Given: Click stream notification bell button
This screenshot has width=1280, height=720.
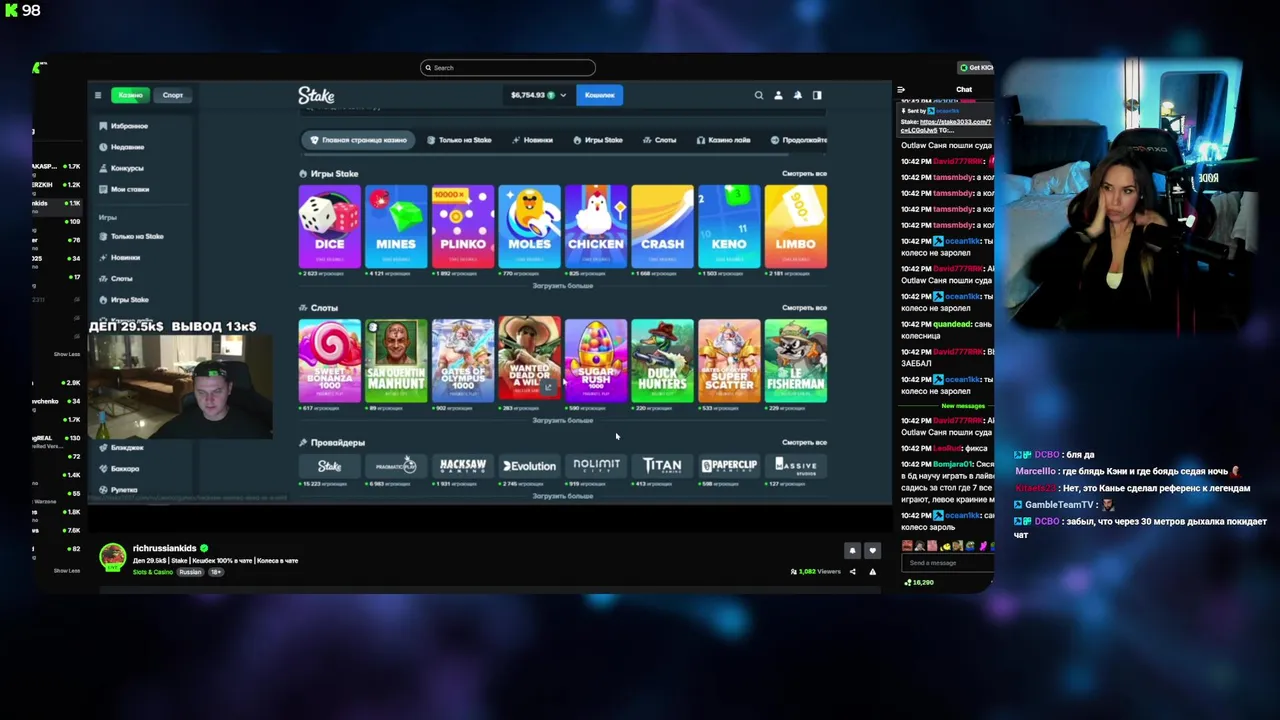Looking at the screenshot, I should pos(852,550).
